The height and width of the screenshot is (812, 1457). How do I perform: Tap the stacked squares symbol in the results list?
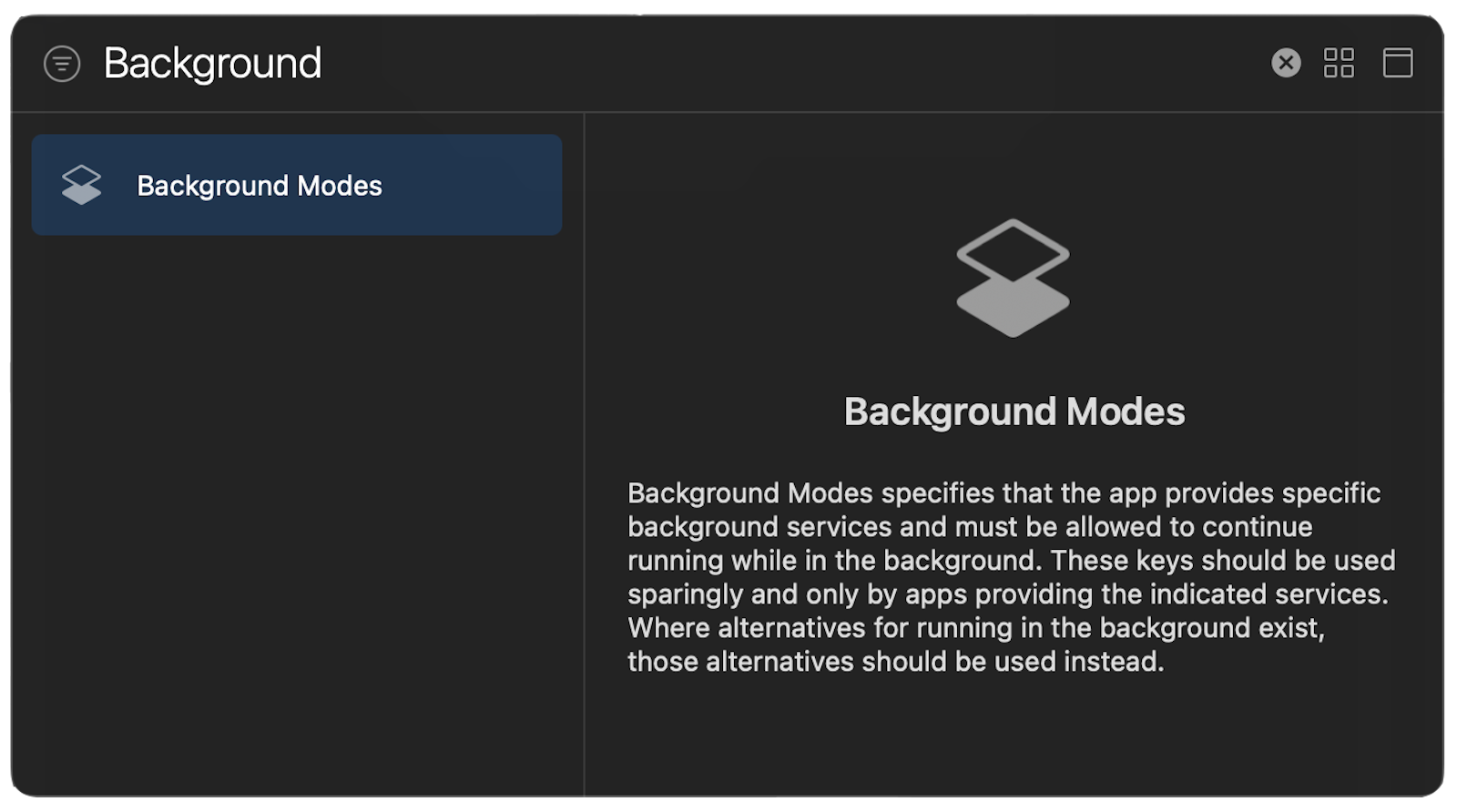(81, 185)
